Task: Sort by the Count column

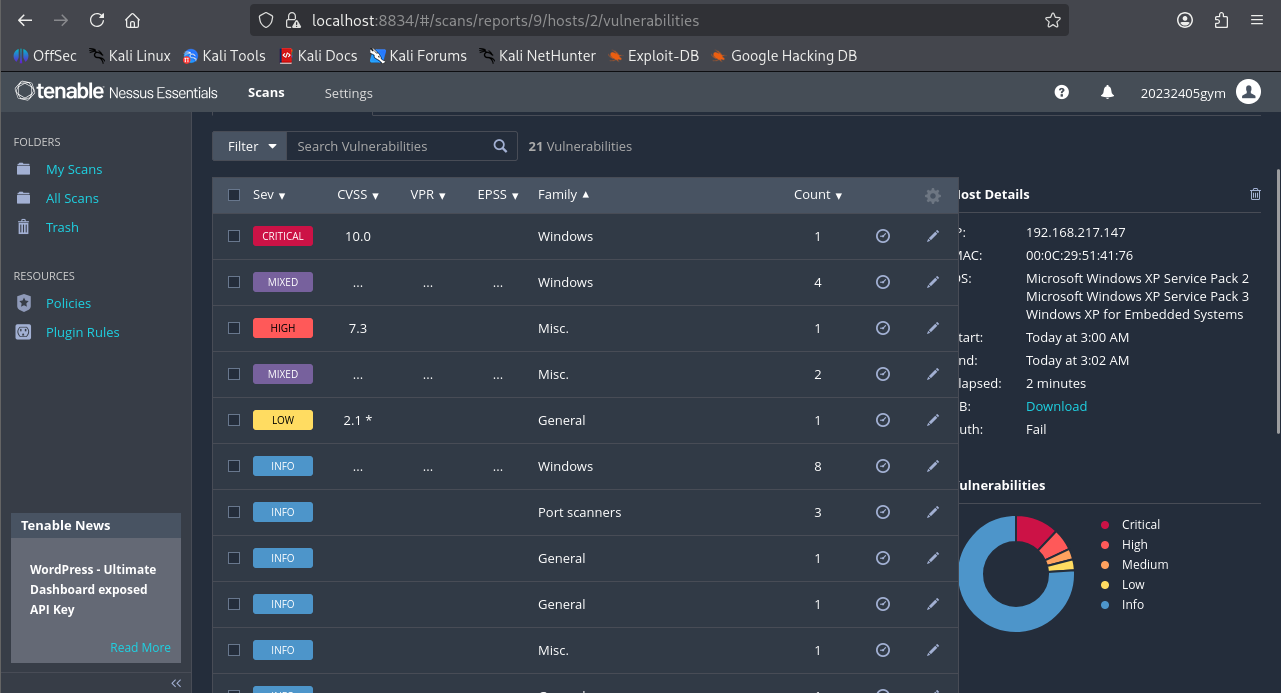Action: [818, 195]
